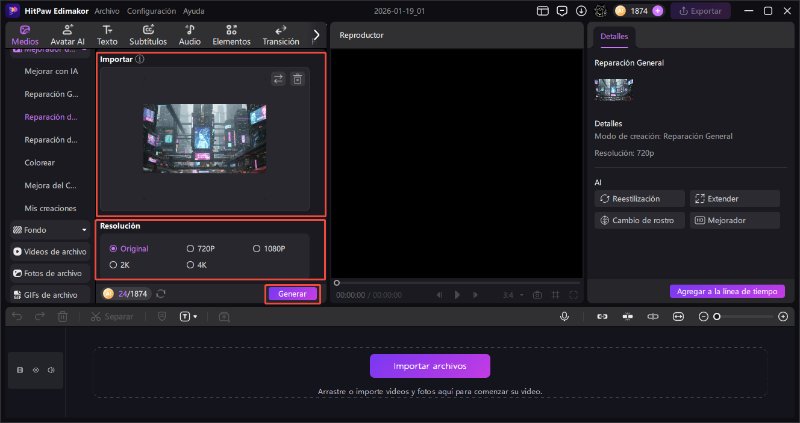Redo the action in timeline toolbar
The width and height of the screenshot is (800, 423).
coord(40,317)
